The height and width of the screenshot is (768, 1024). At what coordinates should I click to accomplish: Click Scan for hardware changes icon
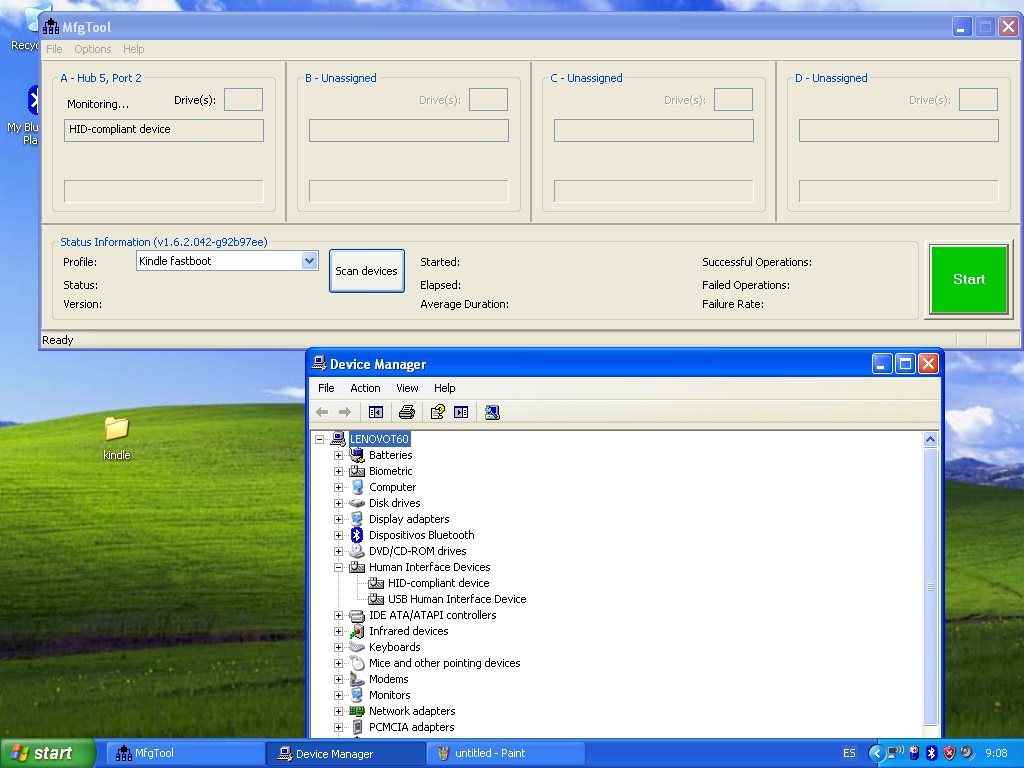coord(492,412)
